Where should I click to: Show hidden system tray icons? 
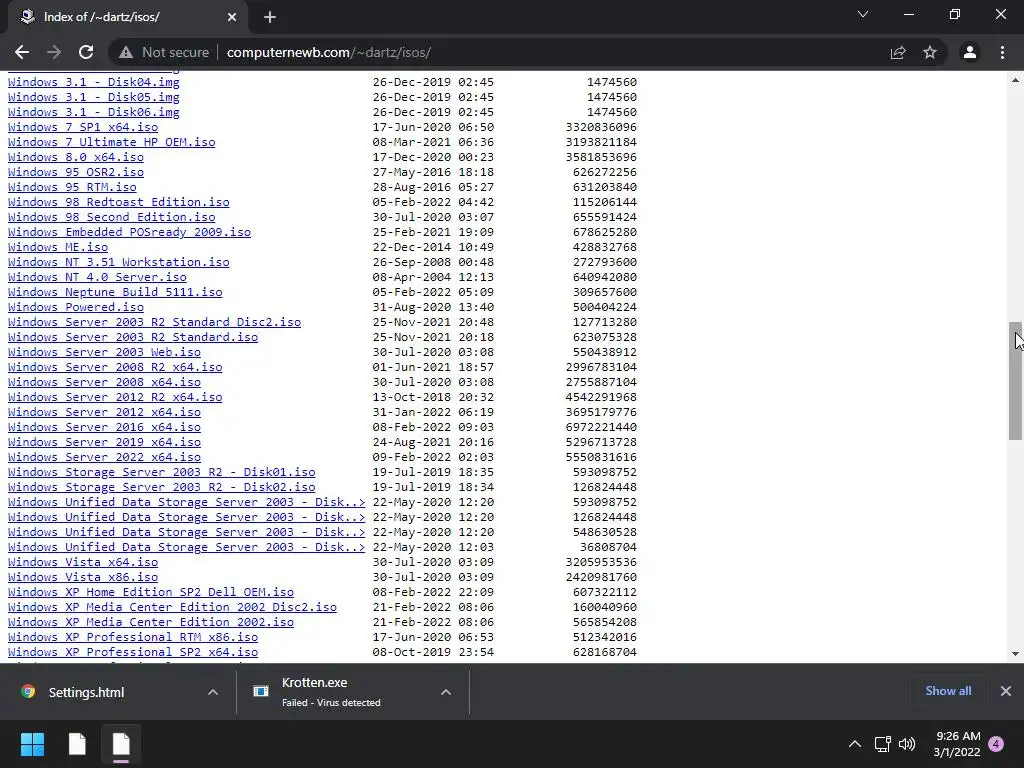tap(854, 744)
